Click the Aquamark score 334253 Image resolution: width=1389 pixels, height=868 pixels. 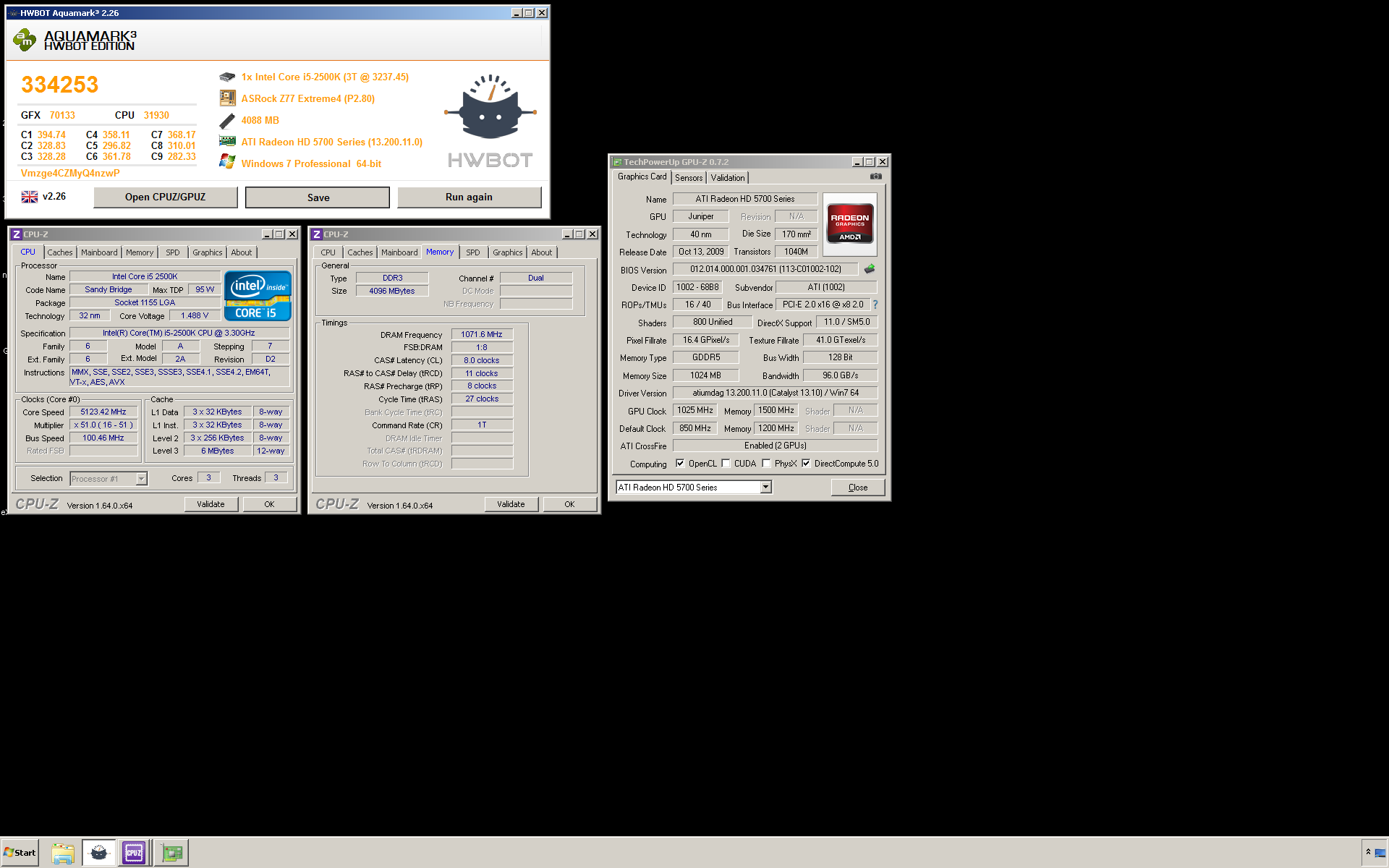[x=59, y=85]
